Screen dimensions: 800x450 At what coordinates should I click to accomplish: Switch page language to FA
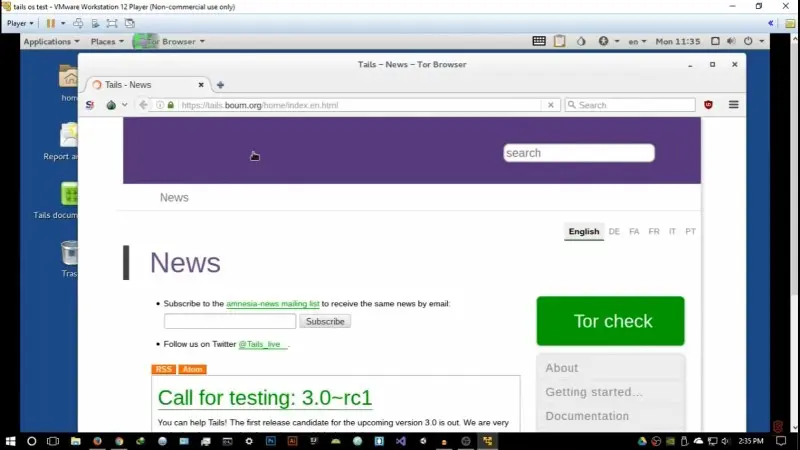pyautogui.click(x=634, y=232)
